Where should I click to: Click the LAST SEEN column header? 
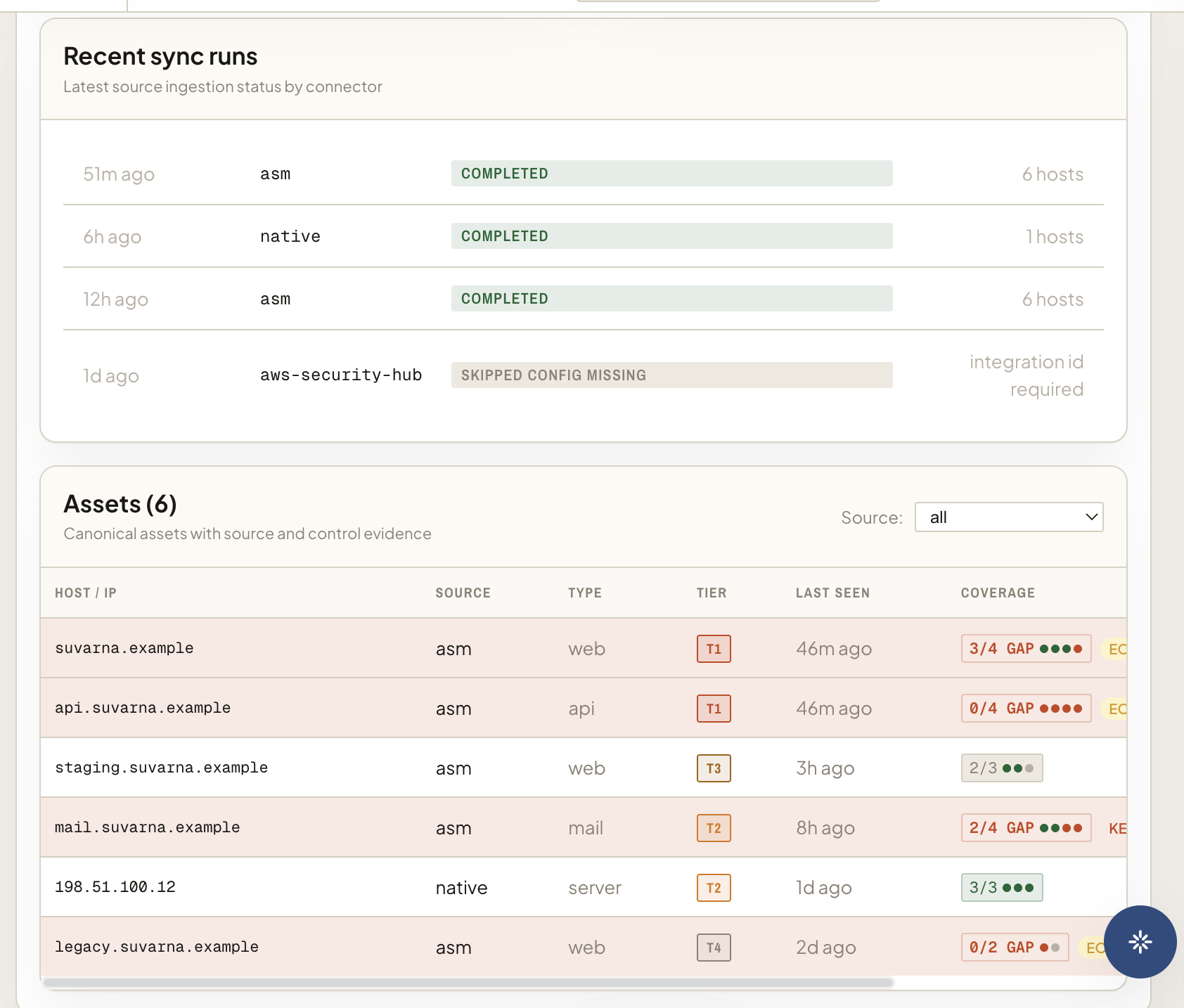(832, 593)
